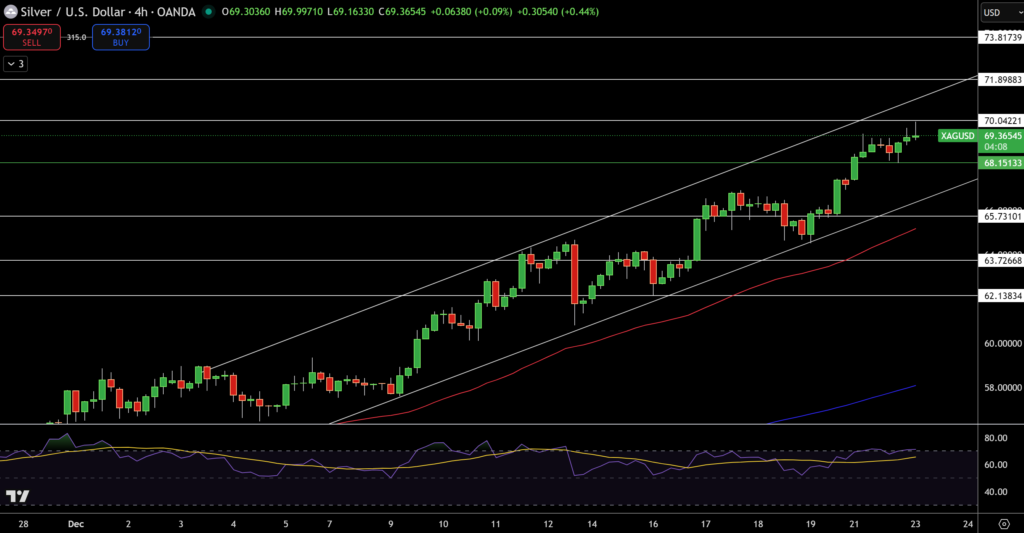Click the 70.04221 price level label
The image size is (1024, 533).
point(1001,120)
